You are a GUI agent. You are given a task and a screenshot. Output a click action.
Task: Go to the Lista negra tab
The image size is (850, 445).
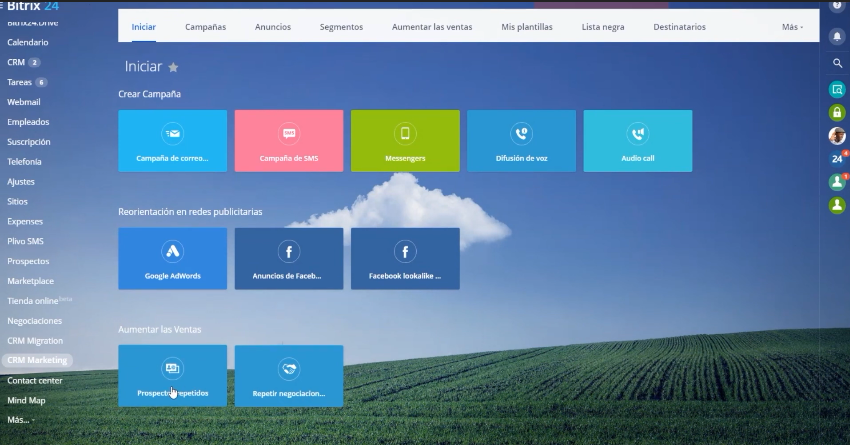pyautogui.click(x=603, y=27)
